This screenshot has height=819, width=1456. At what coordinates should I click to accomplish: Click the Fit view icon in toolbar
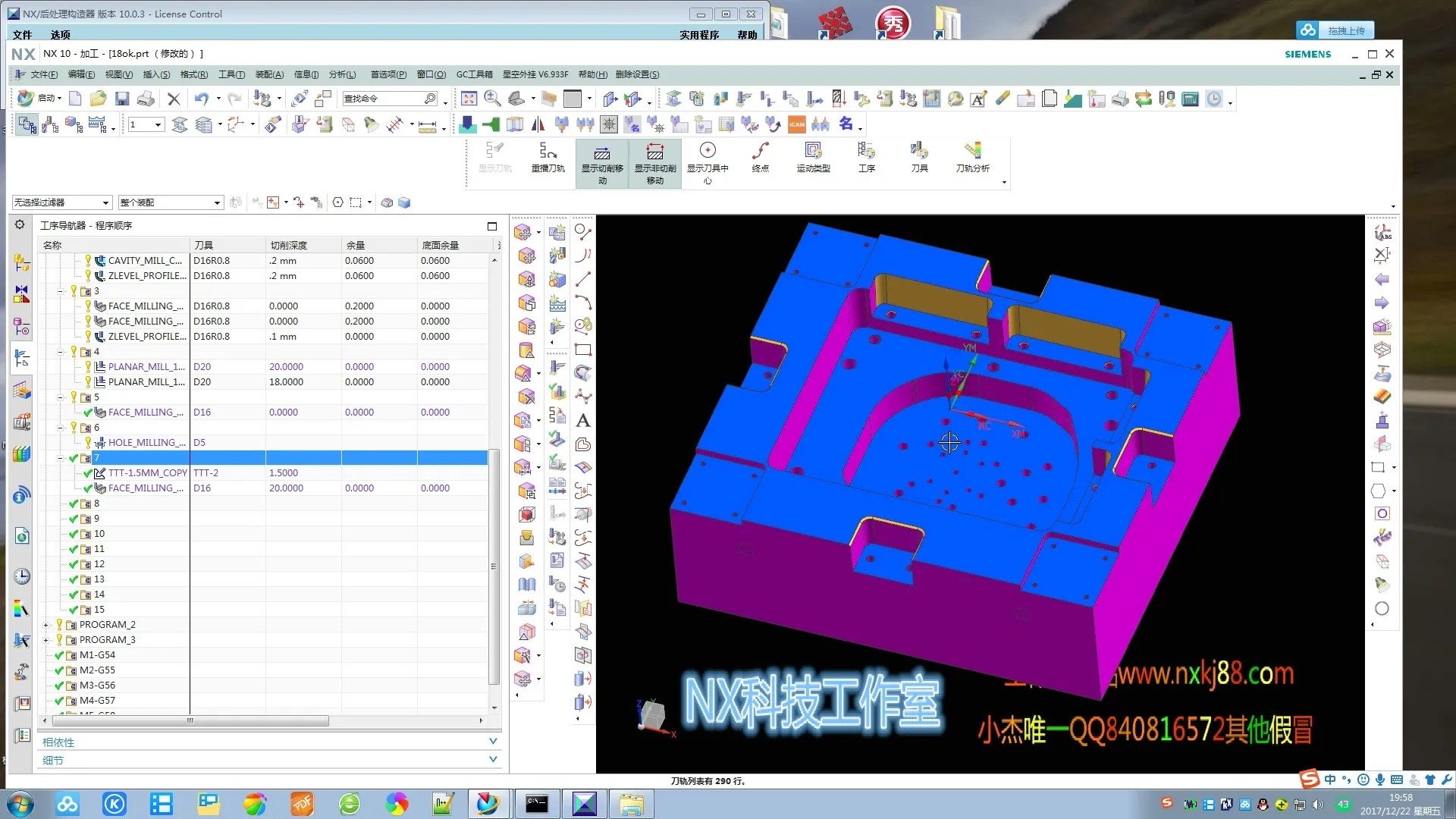click(469, 99)
